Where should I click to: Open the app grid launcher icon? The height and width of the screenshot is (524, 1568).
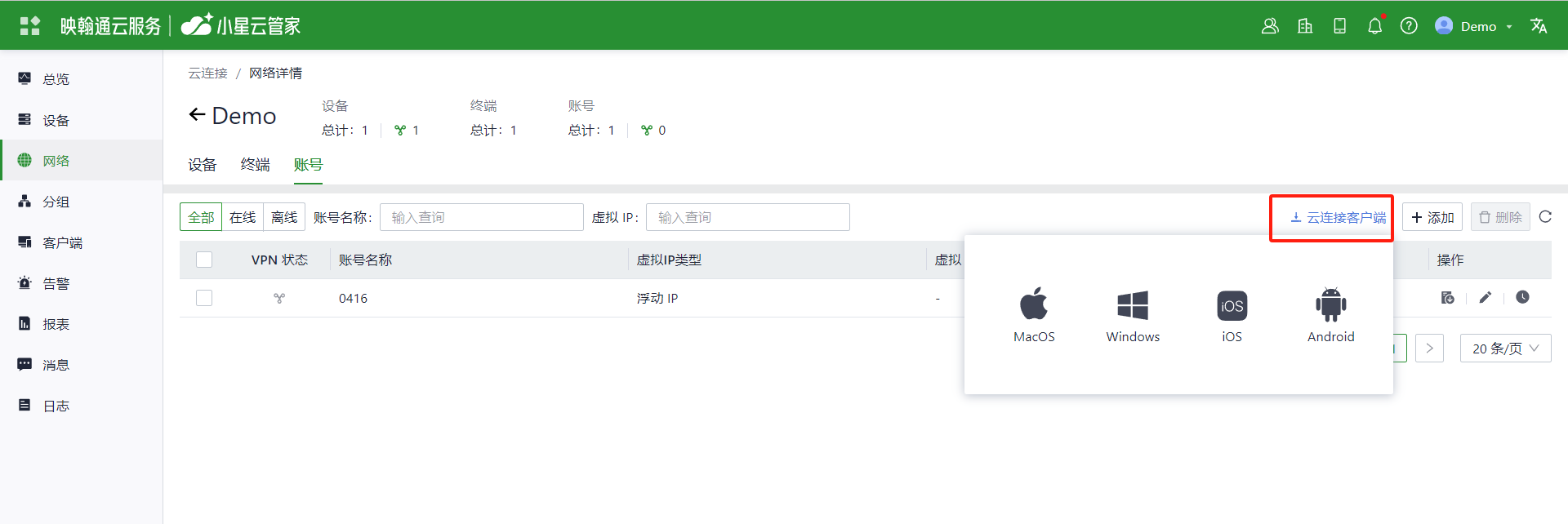29,26
